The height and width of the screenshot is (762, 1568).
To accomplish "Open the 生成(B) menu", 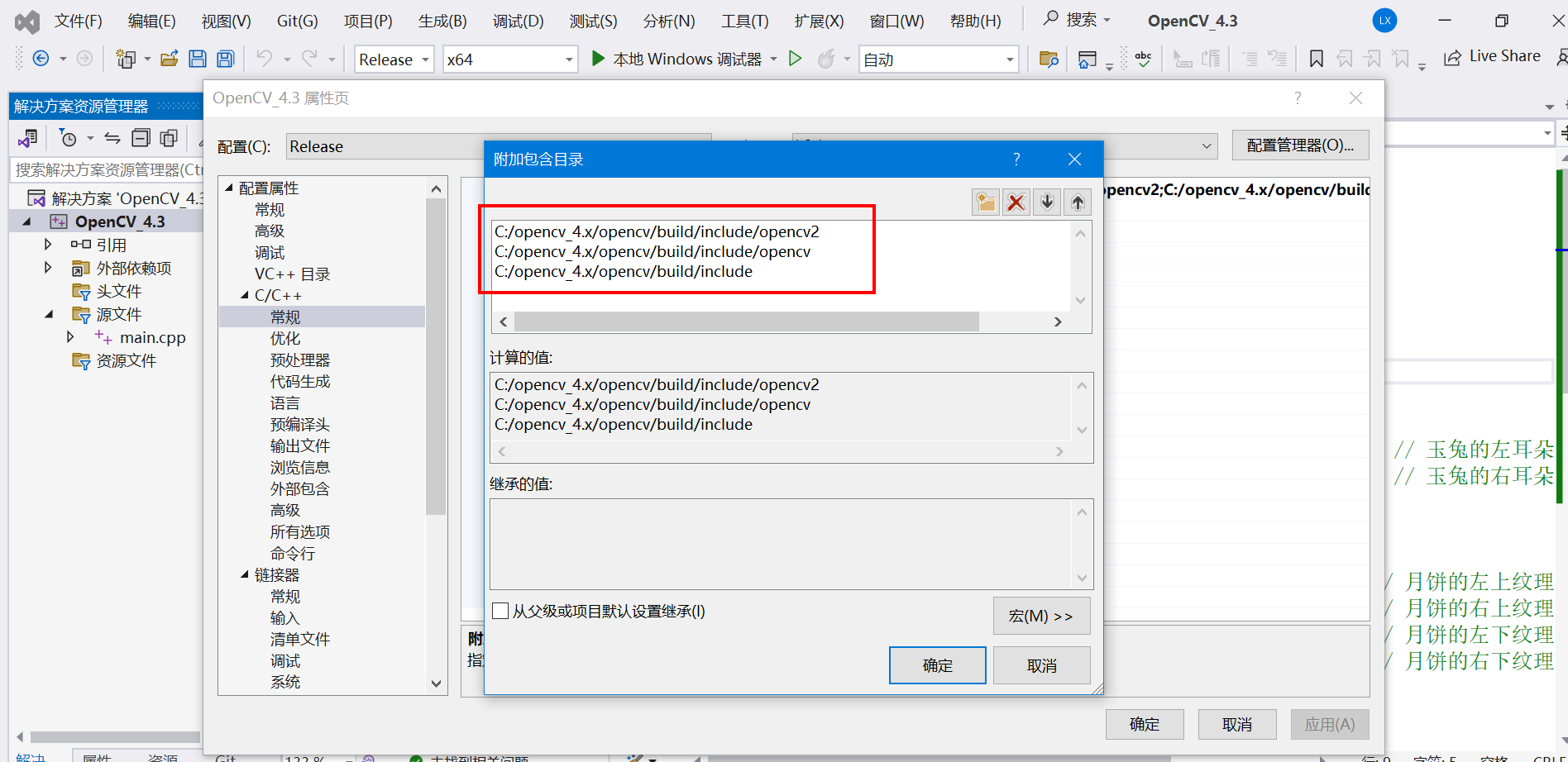I will pyautogui.click(x=442, y=21).
